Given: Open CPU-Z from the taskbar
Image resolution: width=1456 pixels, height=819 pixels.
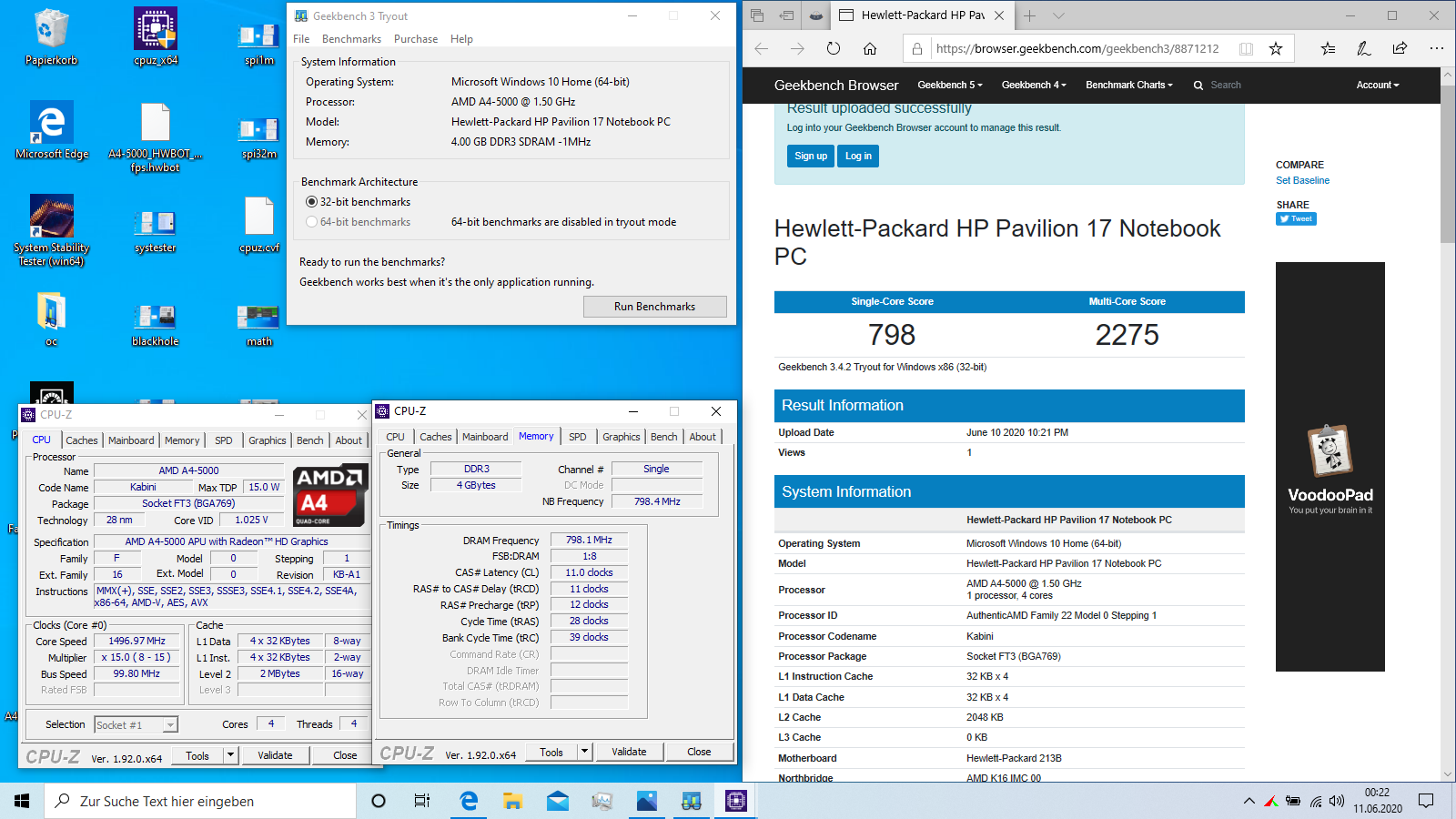Looking at the screenshot, I should click(735, 801).
